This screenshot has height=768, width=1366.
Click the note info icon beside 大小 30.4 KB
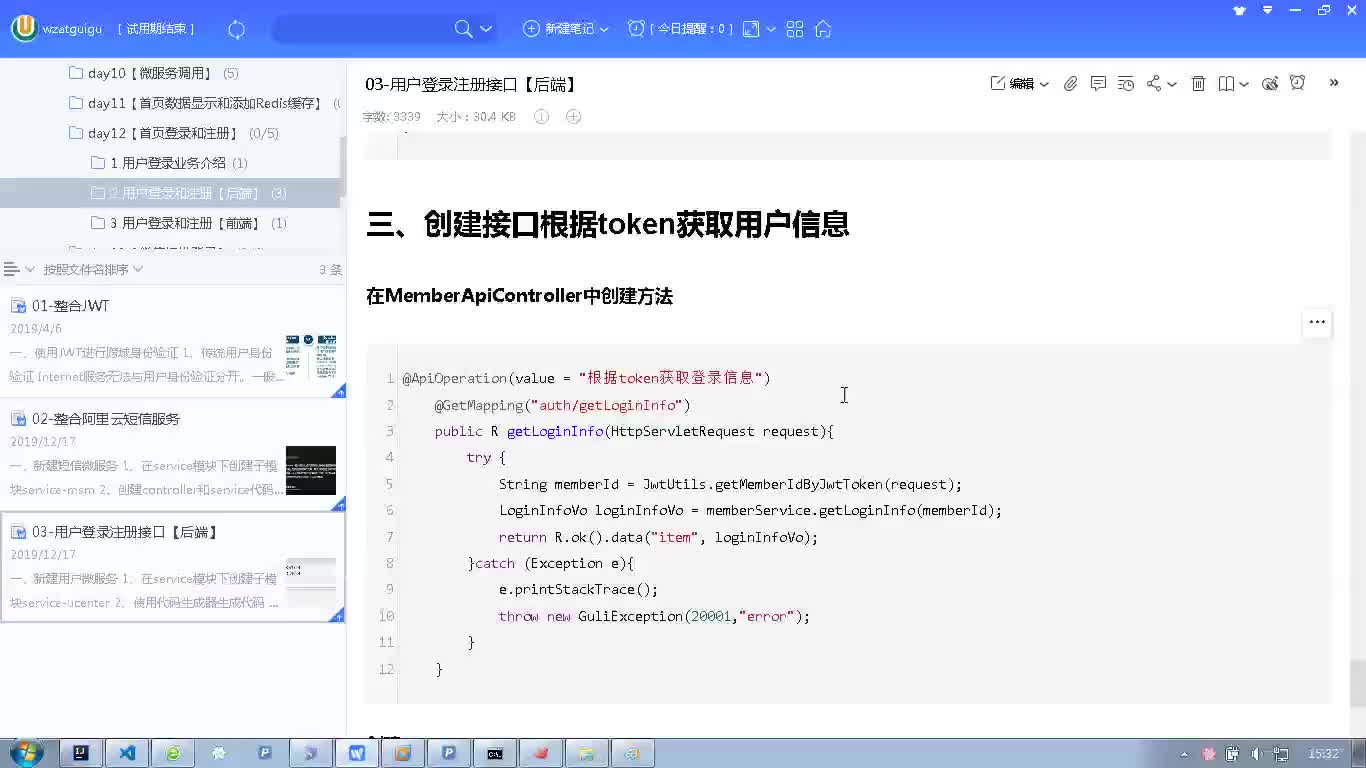(541, 117)
